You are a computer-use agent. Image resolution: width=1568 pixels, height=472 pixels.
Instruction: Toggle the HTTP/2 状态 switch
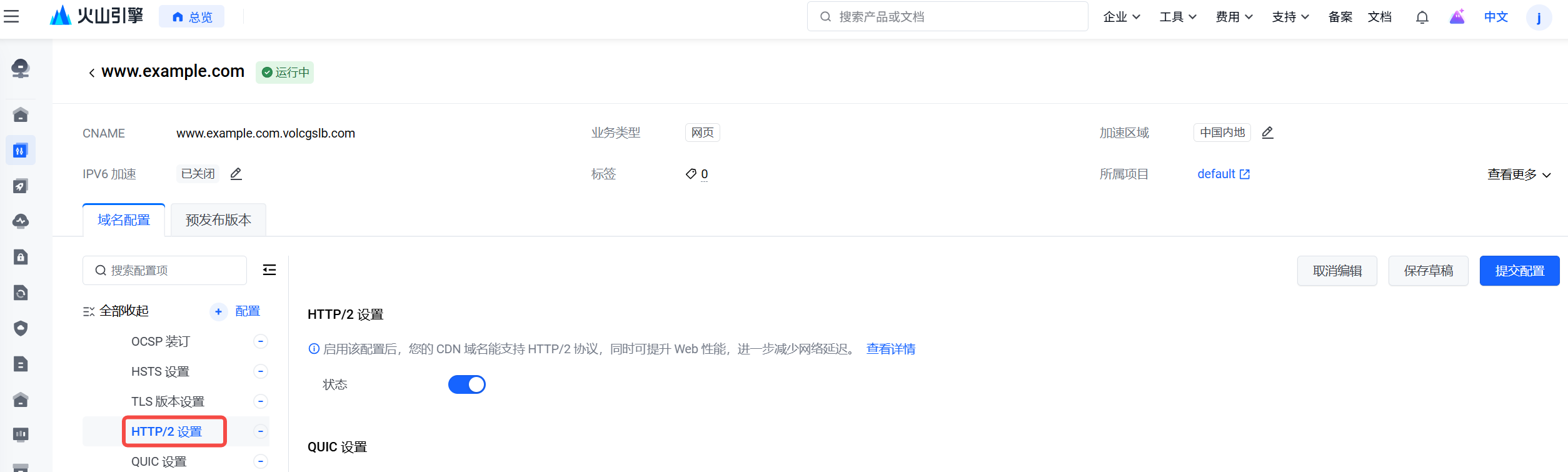(x=467, y=384)
